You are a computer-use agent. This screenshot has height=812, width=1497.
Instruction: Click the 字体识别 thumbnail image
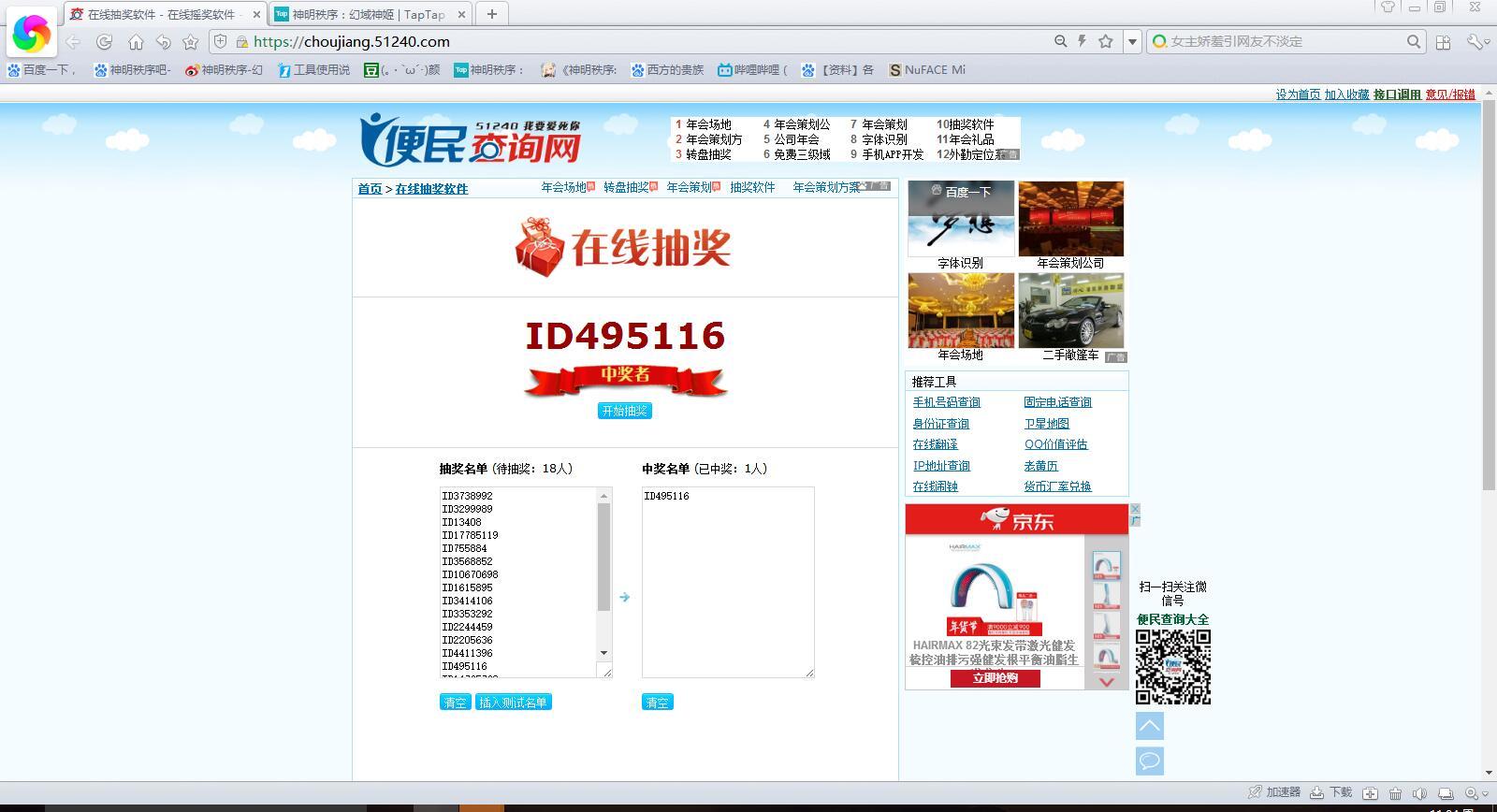pyautogui.click(x=961, y=218)
